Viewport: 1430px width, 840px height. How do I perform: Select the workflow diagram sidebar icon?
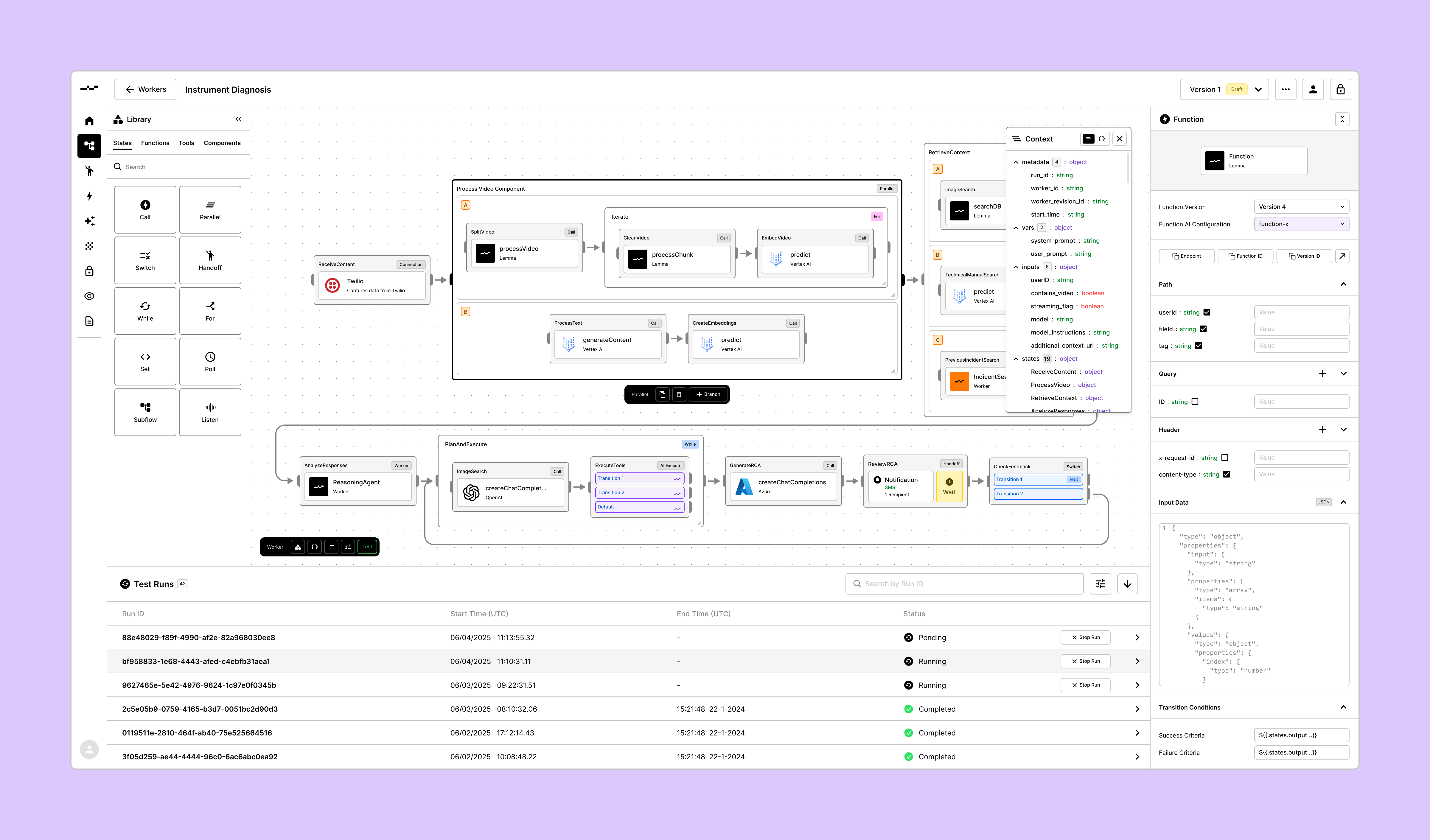(89, 146)
